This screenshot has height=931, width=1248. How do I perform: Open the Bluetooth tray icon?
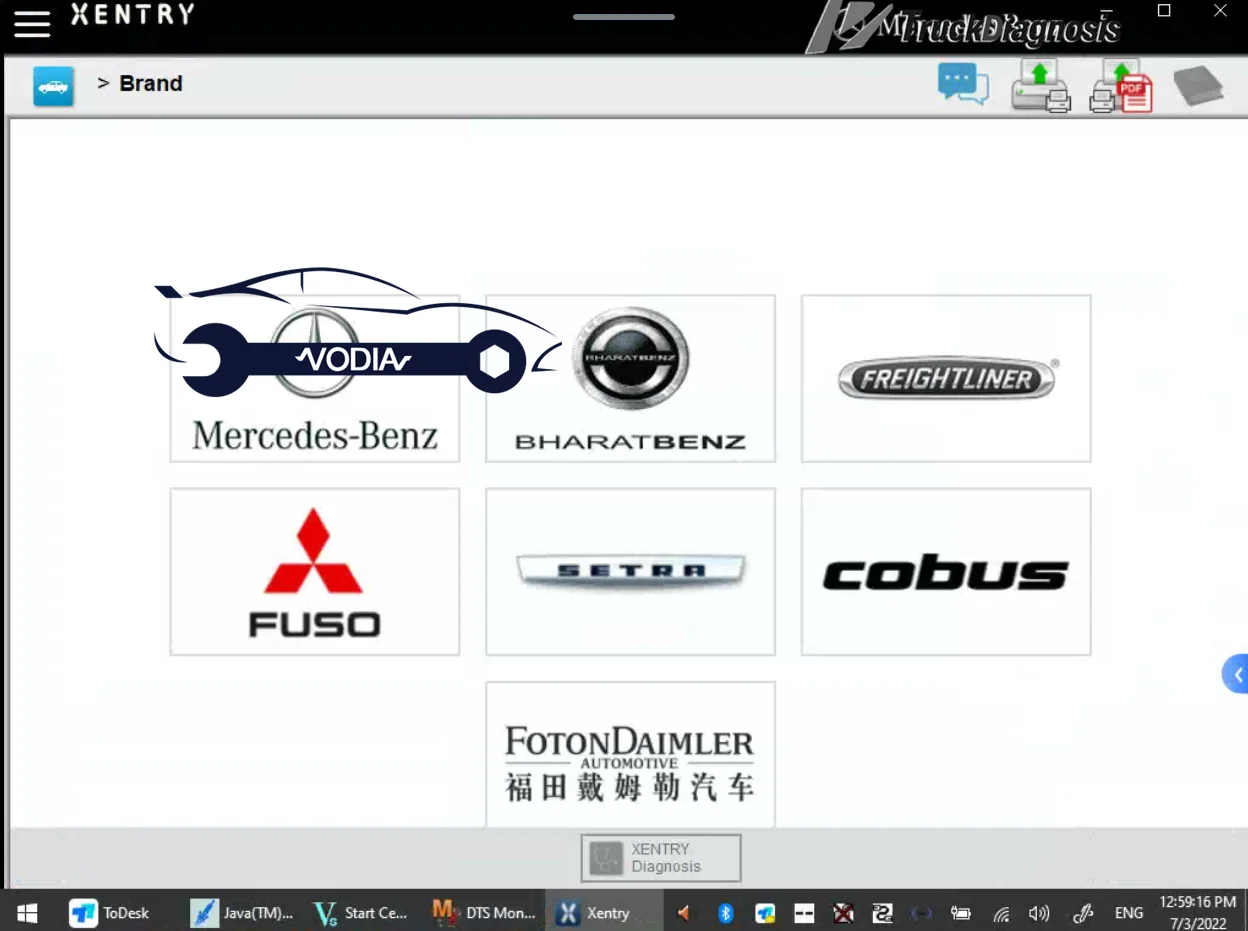pos(726,913)
